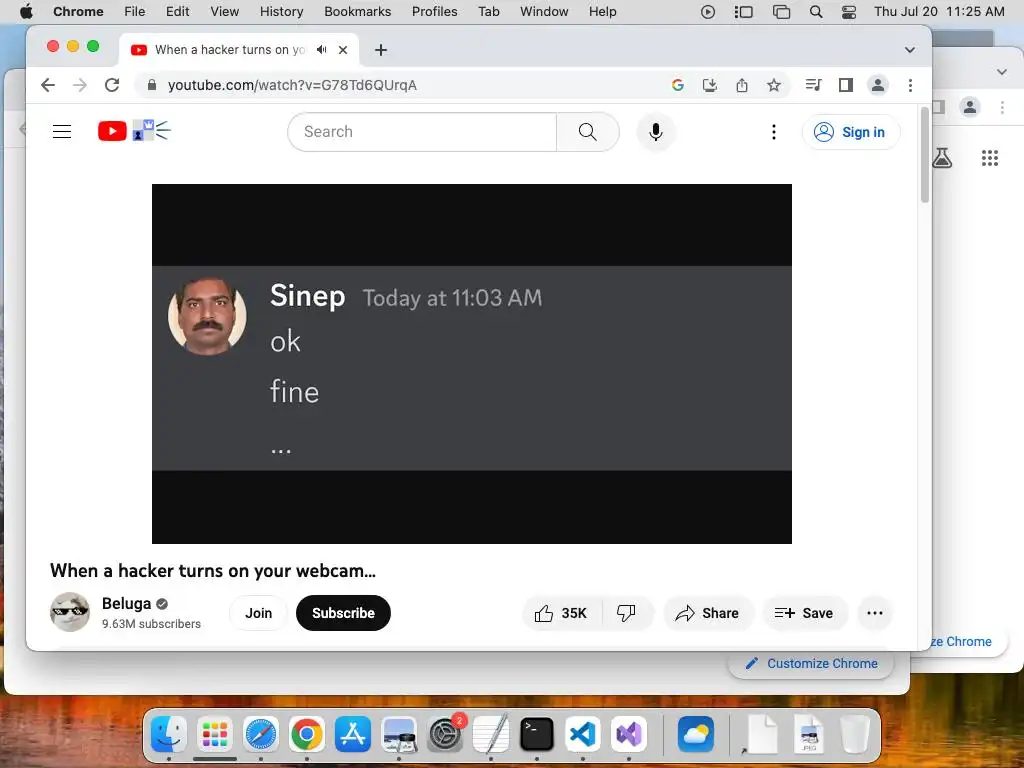Install app via the download icon in address bar
This screenshot has height=768, width=1024.
point(710,85)
